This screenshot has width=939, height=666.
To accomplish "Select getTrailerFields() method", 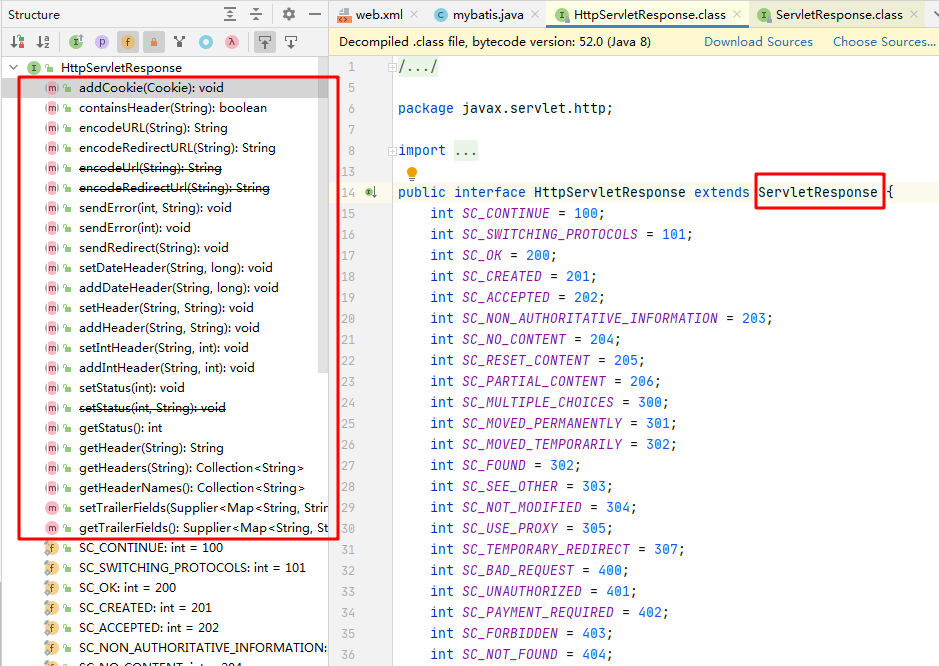I will (x=203, y=528).
